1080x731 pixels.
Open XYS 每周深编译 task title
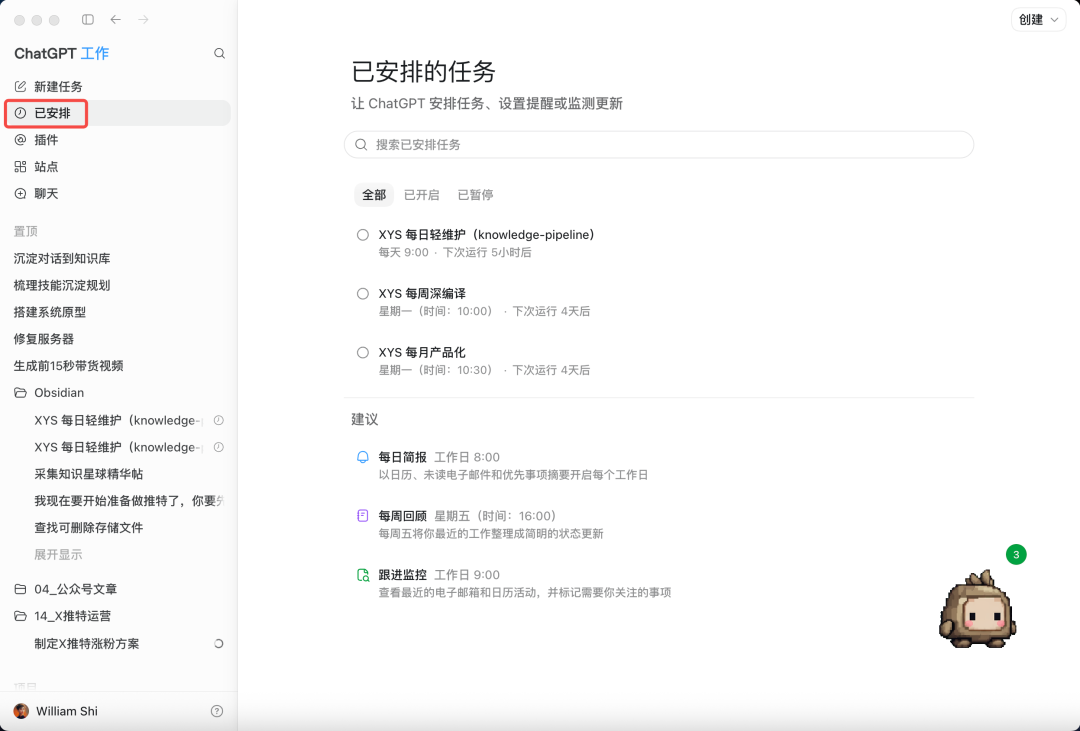[x=422, y=294]
